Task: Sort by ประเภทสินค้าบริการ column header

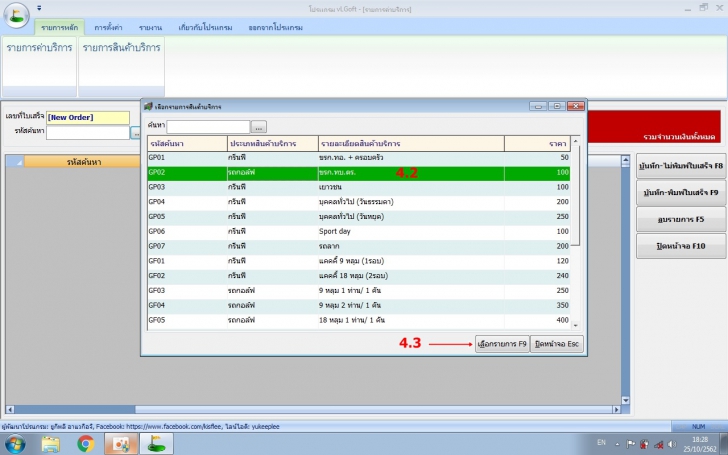Action: [273, 143]
